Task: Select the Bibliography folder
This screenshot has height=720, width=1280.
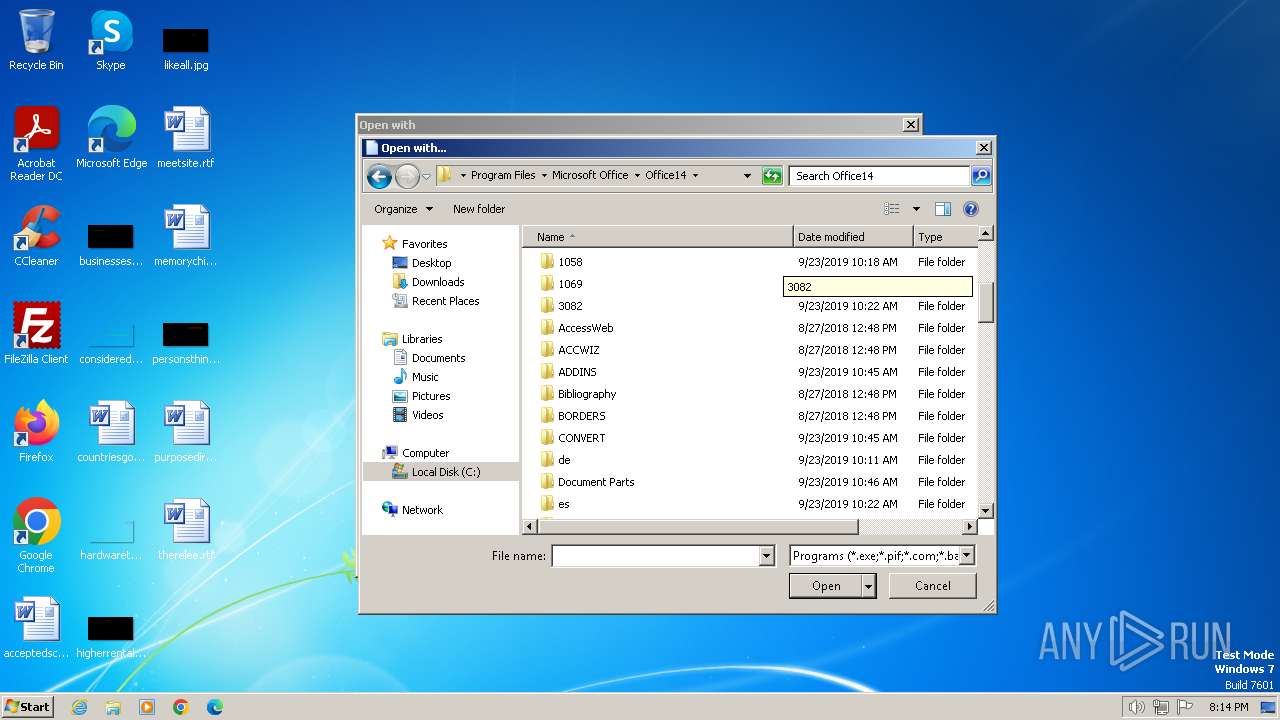Action: [587, 394]
